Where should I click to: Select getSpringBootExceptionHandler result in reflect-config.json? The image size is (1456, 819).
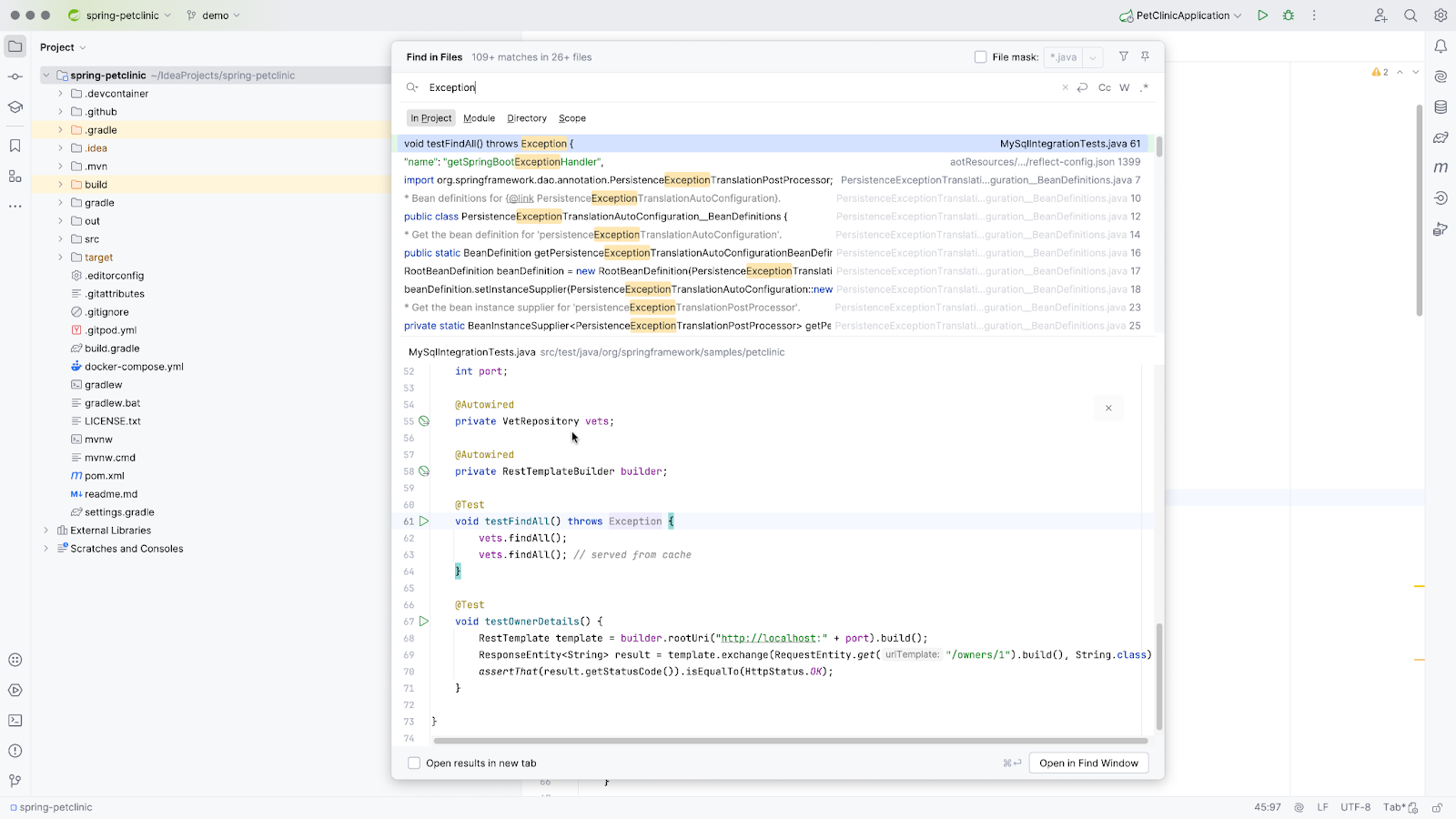click(773, 162)
